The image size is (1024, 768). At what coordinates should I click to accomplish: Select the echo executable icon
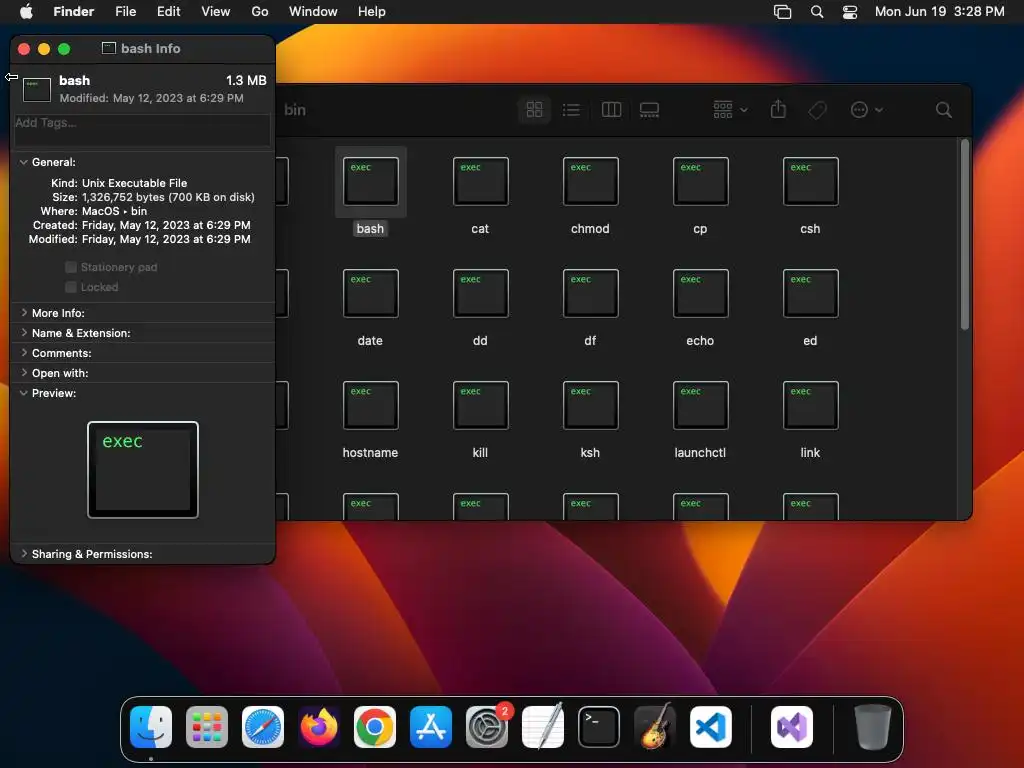click(x=700, y=293)
